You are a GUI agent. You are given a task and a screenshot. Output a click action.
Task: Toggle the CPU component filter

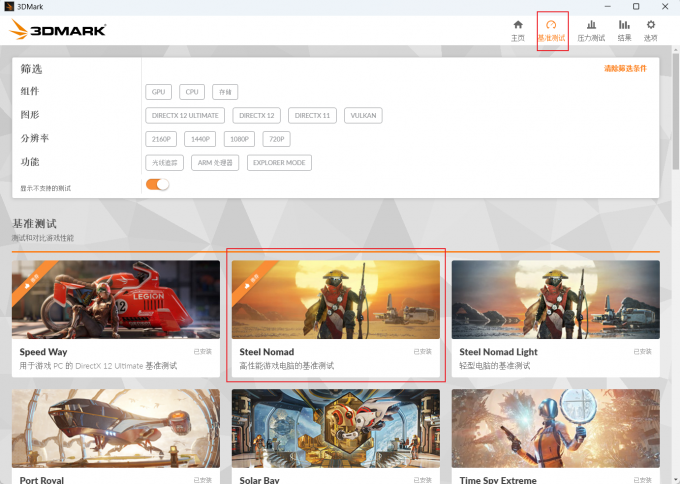point(192,92)
